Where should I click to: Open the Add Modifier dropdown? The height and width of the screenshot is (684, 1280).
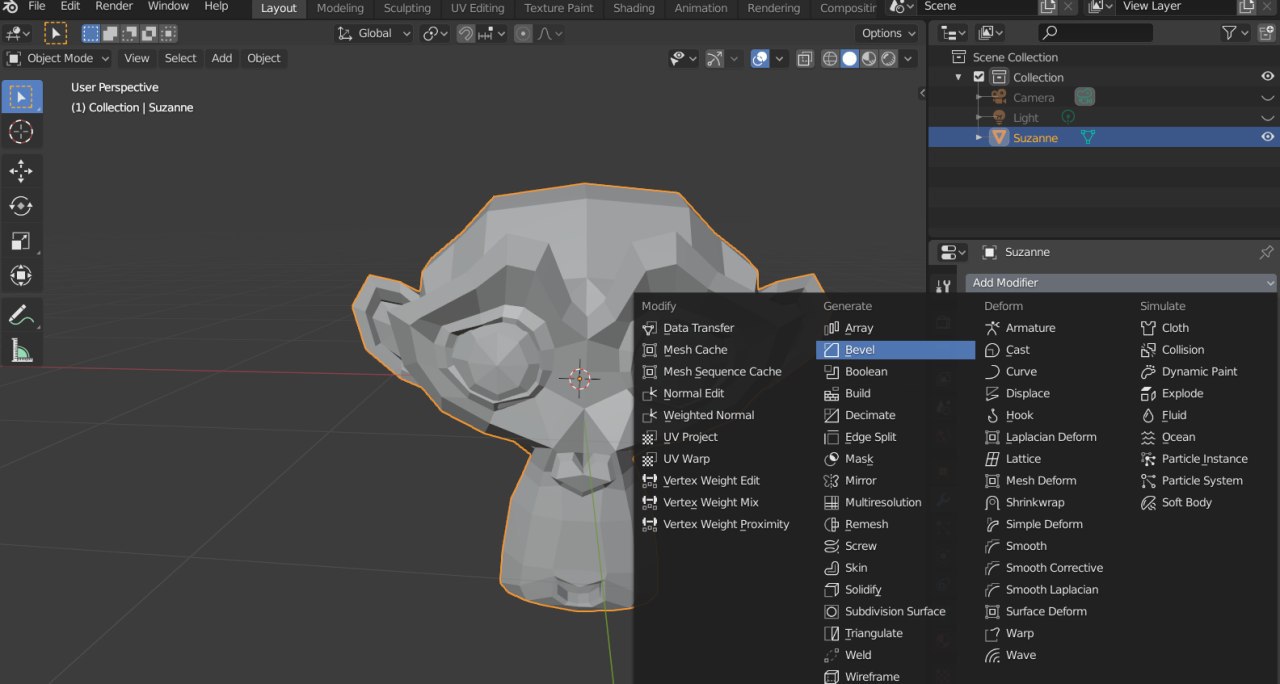[1121, 283]
